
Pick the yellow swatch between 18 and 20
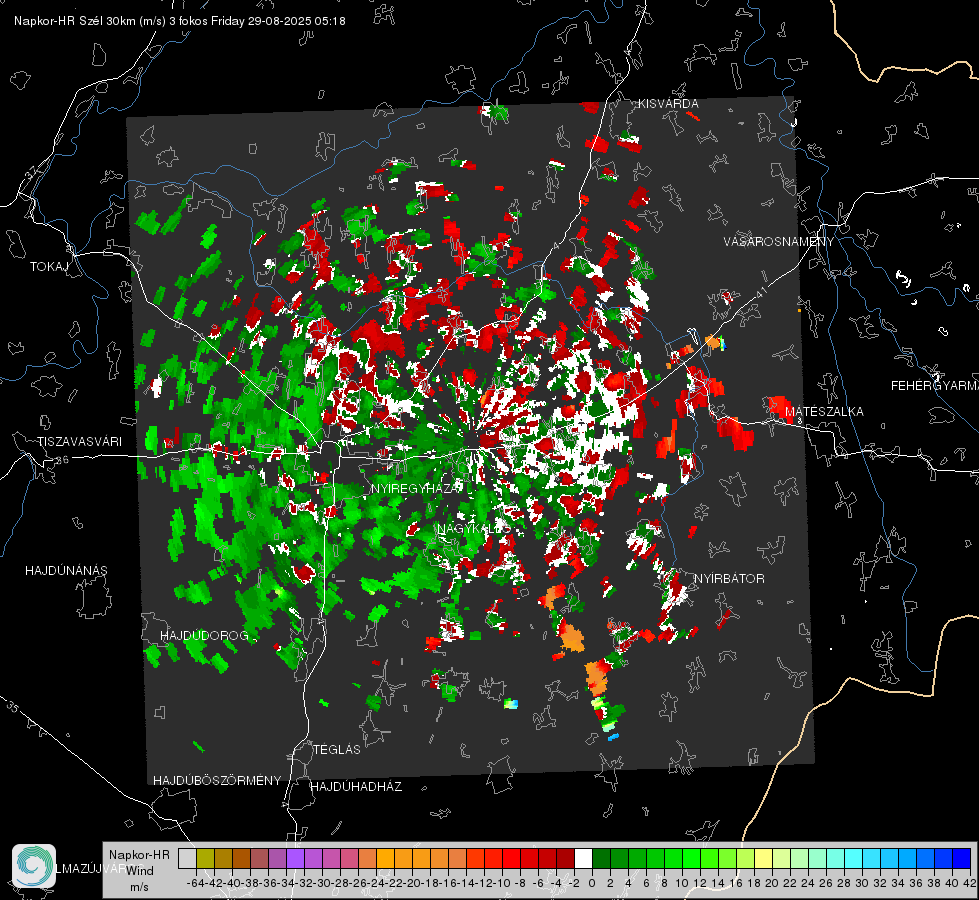pos(764,858)
